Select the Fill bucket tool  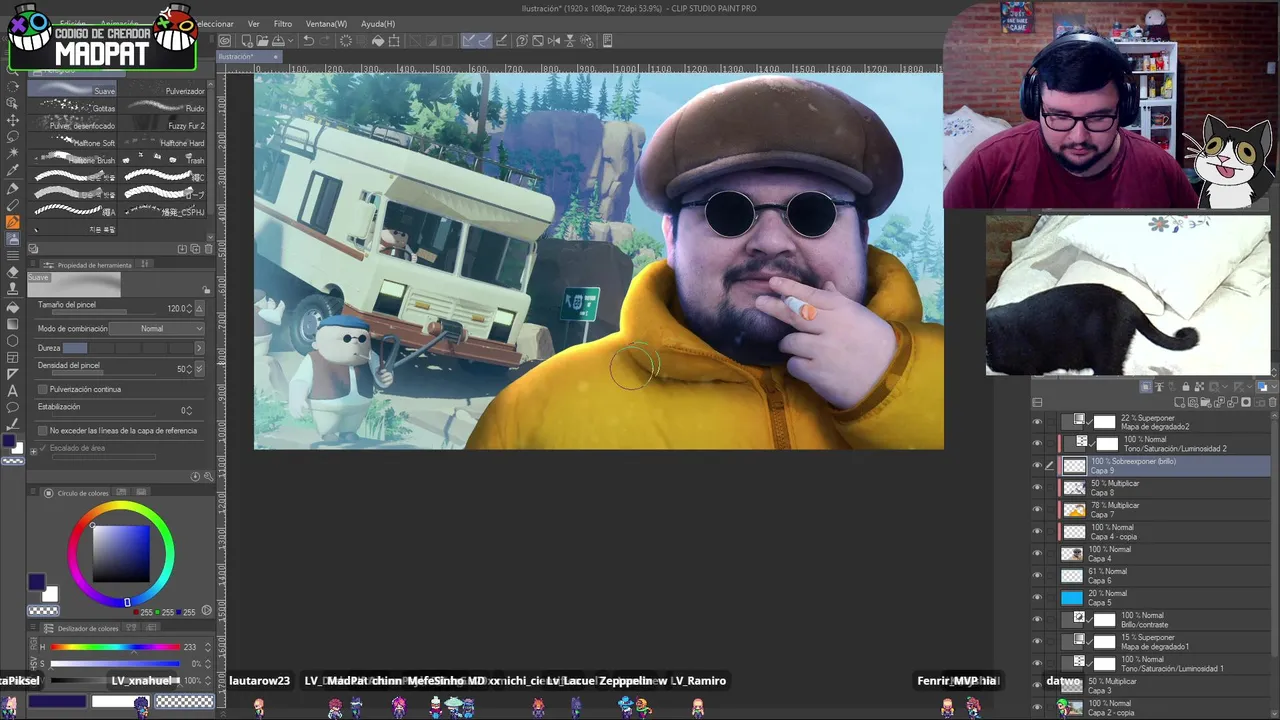pos(13,307)
